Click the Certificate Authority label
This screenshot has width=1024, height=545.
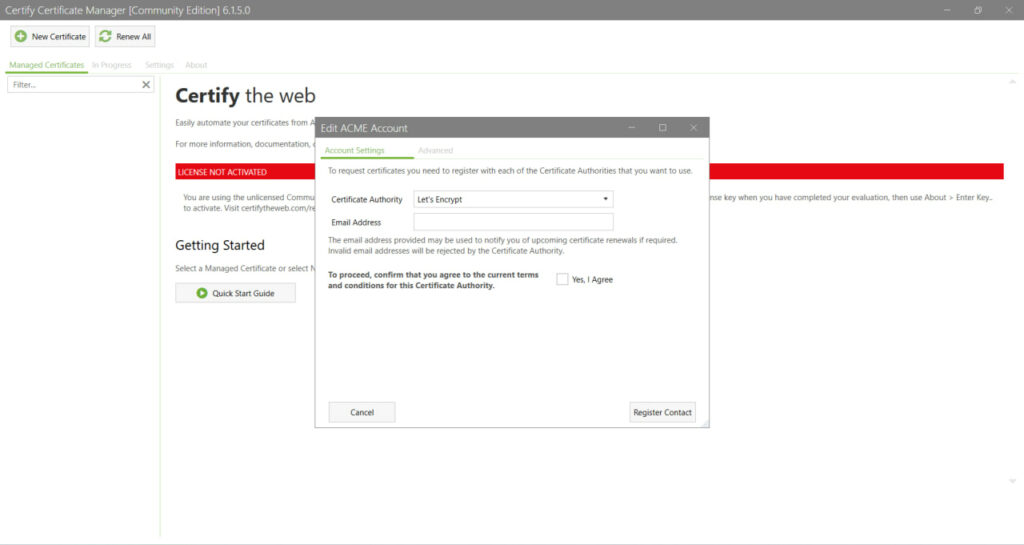click(367, 200)
